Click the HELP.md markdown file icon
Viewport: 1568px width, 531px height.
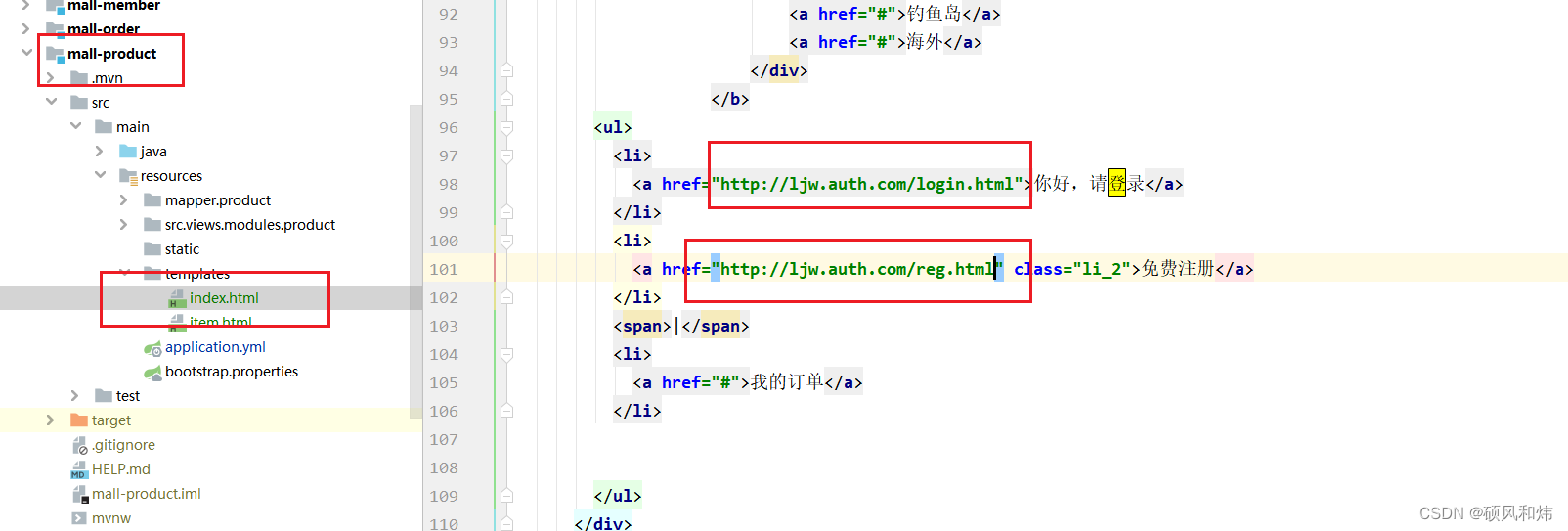(x=79, y=469)
